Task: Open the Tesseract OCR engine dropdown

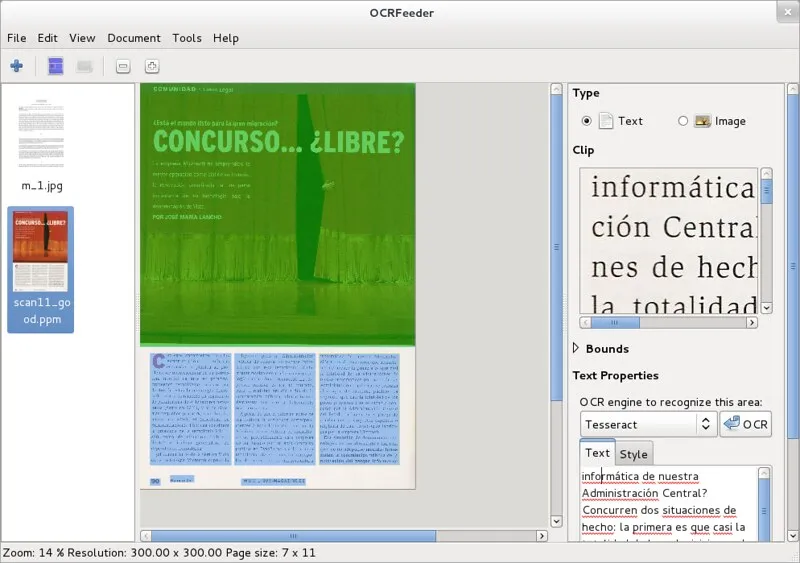Action: tap(647, 424)
